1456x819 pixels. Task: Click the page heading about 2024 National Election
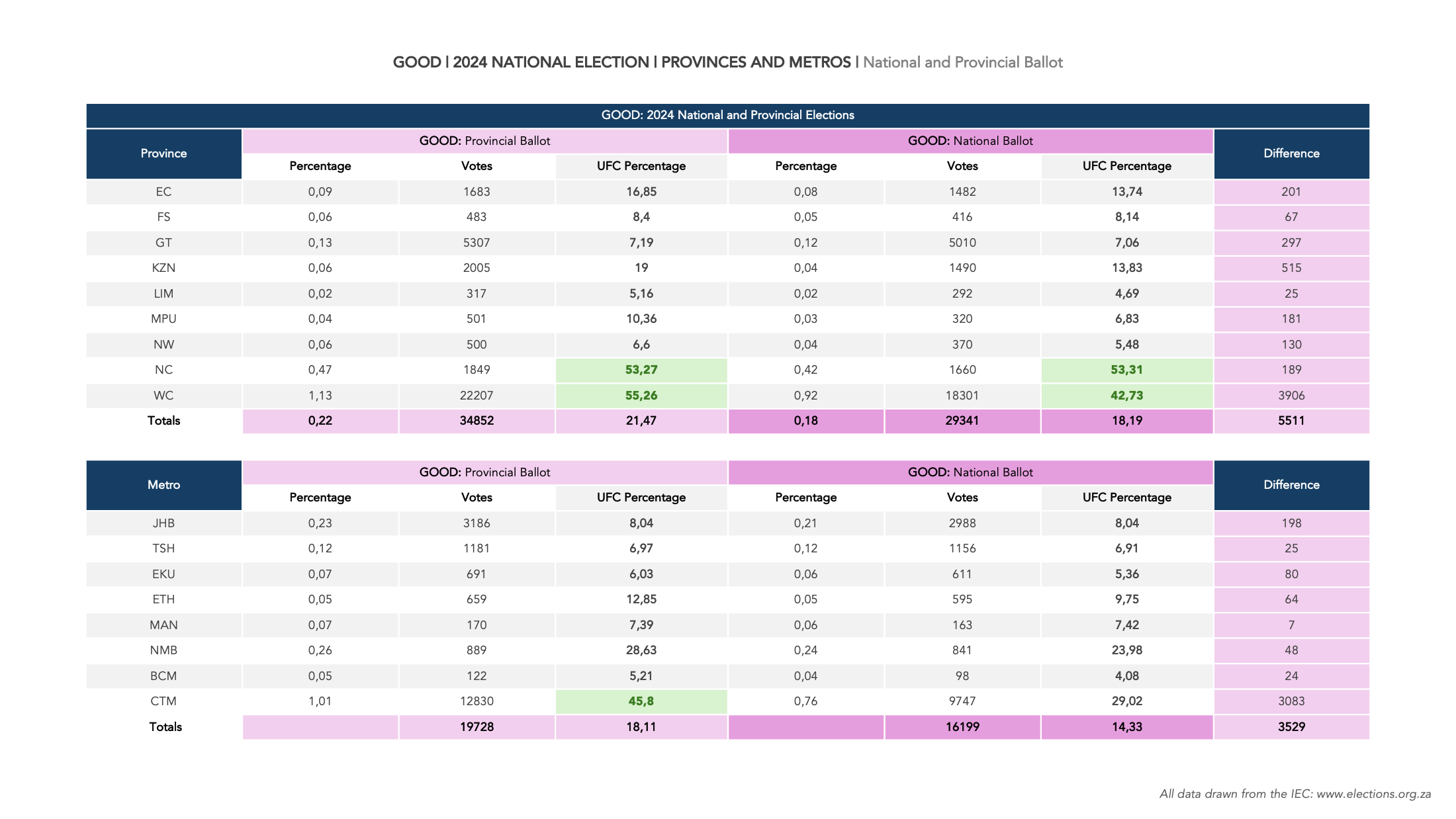727,62
